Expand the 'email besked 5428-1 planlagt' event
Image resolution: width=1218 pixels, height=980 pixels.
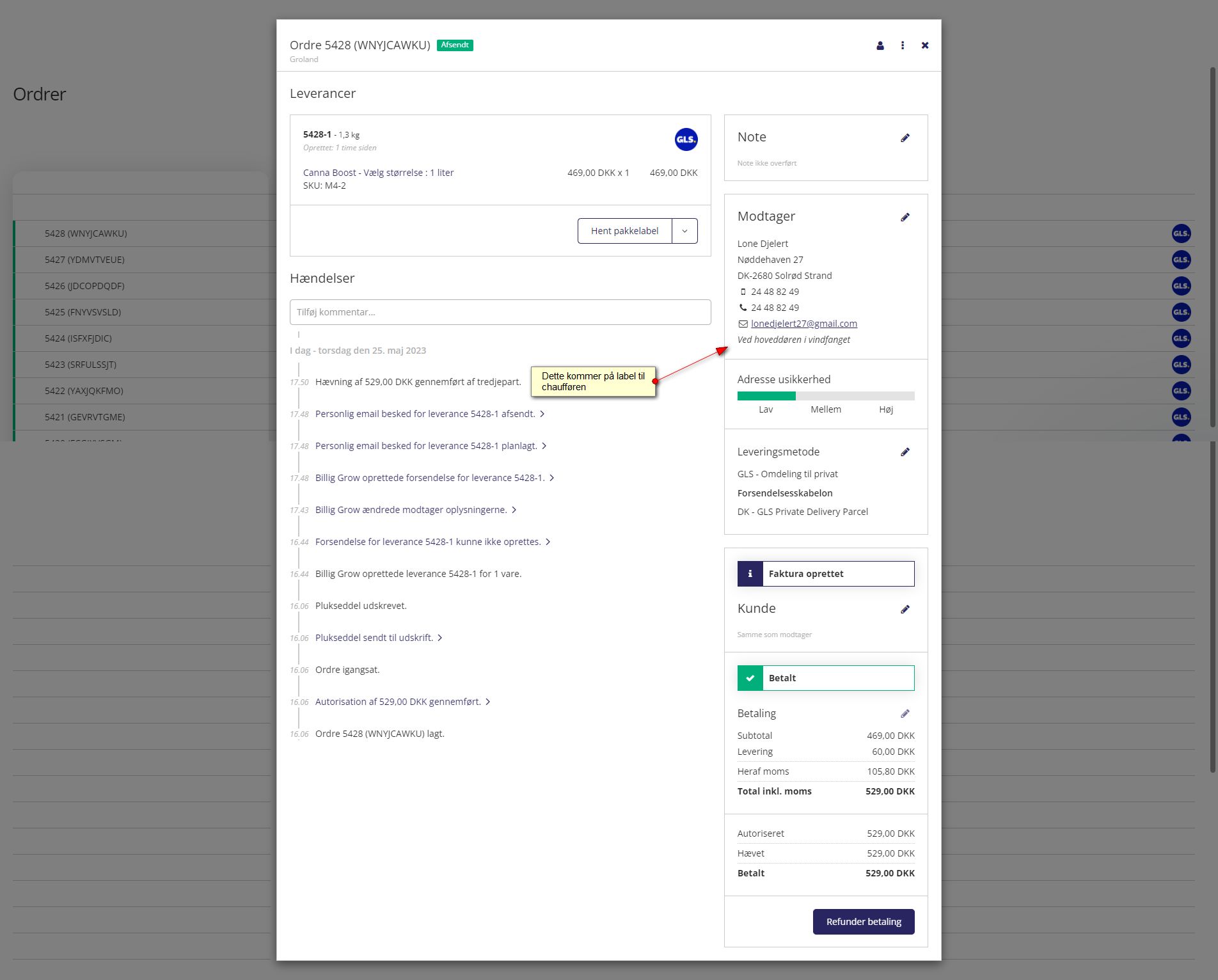pyautogui.click(x=544, y=446)
